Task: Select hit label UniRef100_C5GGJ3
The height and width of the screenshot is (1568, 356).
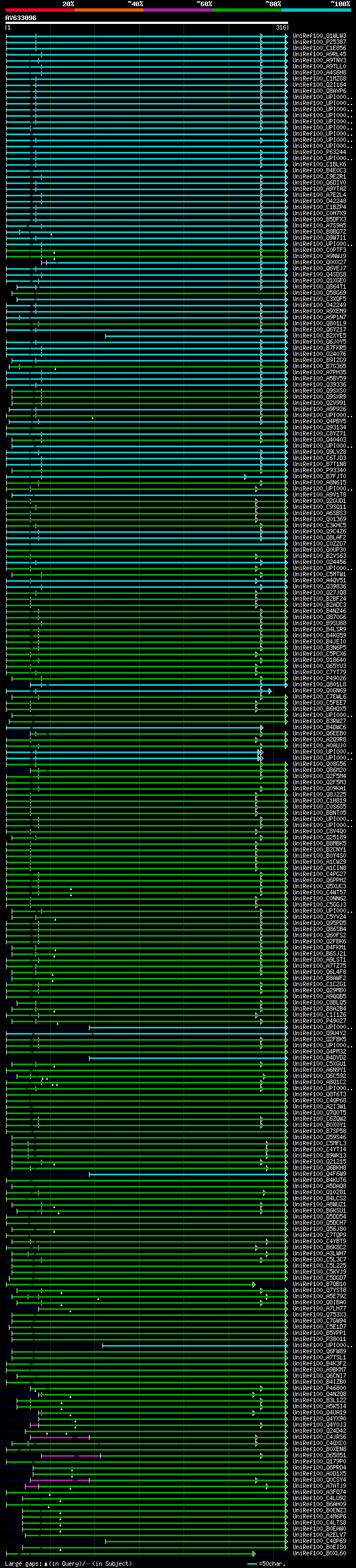Action: pos(319,904)
